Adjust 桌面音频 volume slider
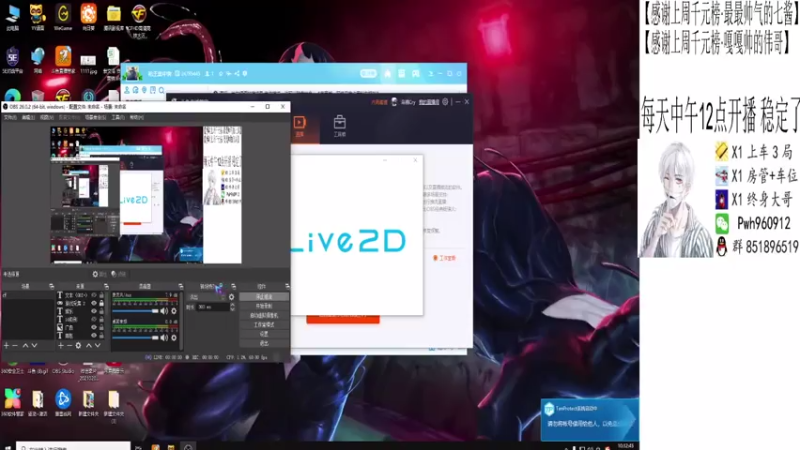Image resolution: width=800 pixels, height=450 pixels. pyautogui.click(x=135, y=337)
